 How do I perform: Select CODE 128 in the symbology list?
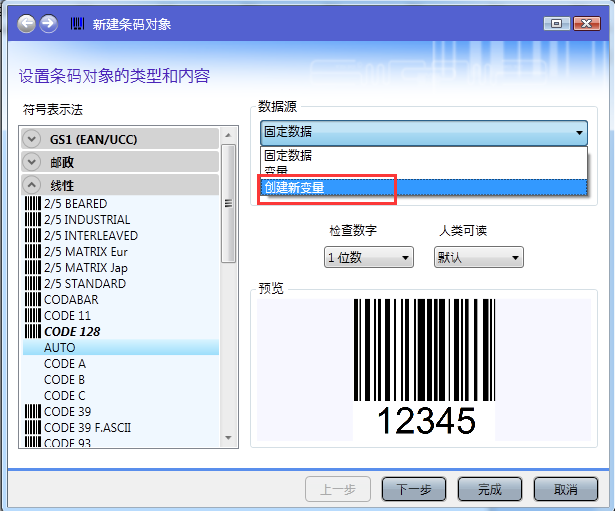click(x=72, y=331)
